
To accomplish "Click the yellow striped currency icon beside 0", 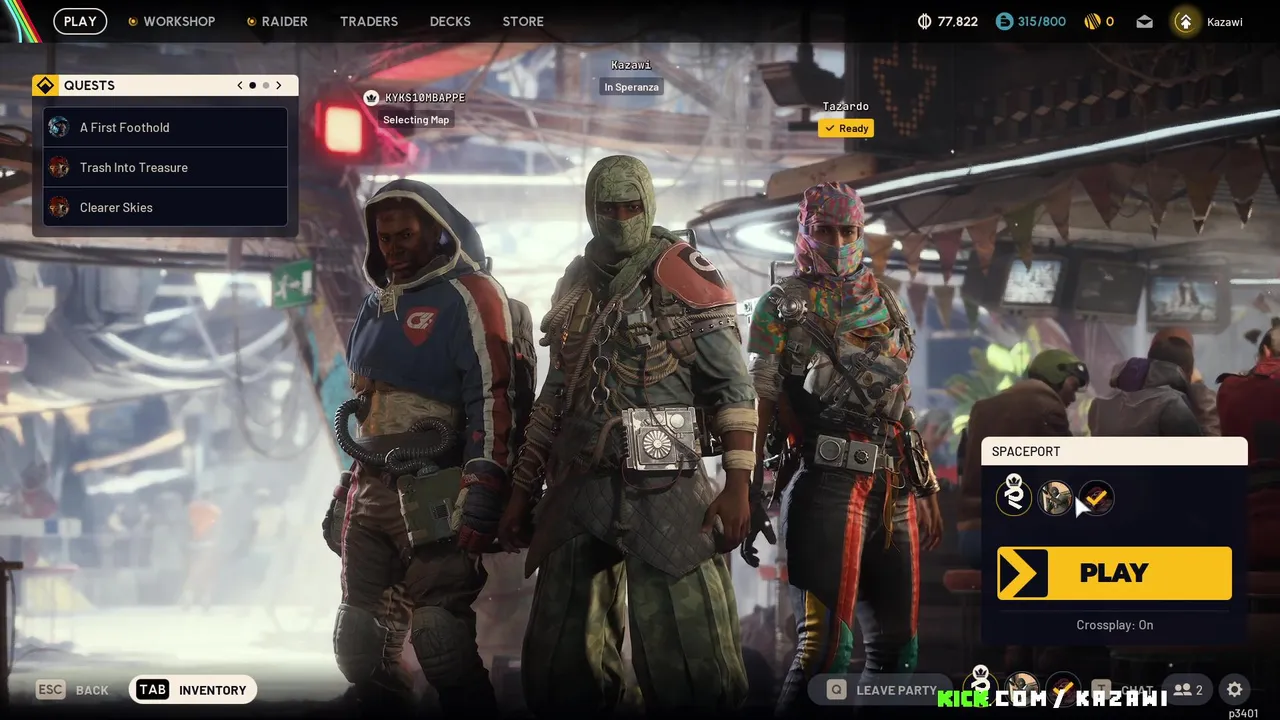I will pos(1093,21).
